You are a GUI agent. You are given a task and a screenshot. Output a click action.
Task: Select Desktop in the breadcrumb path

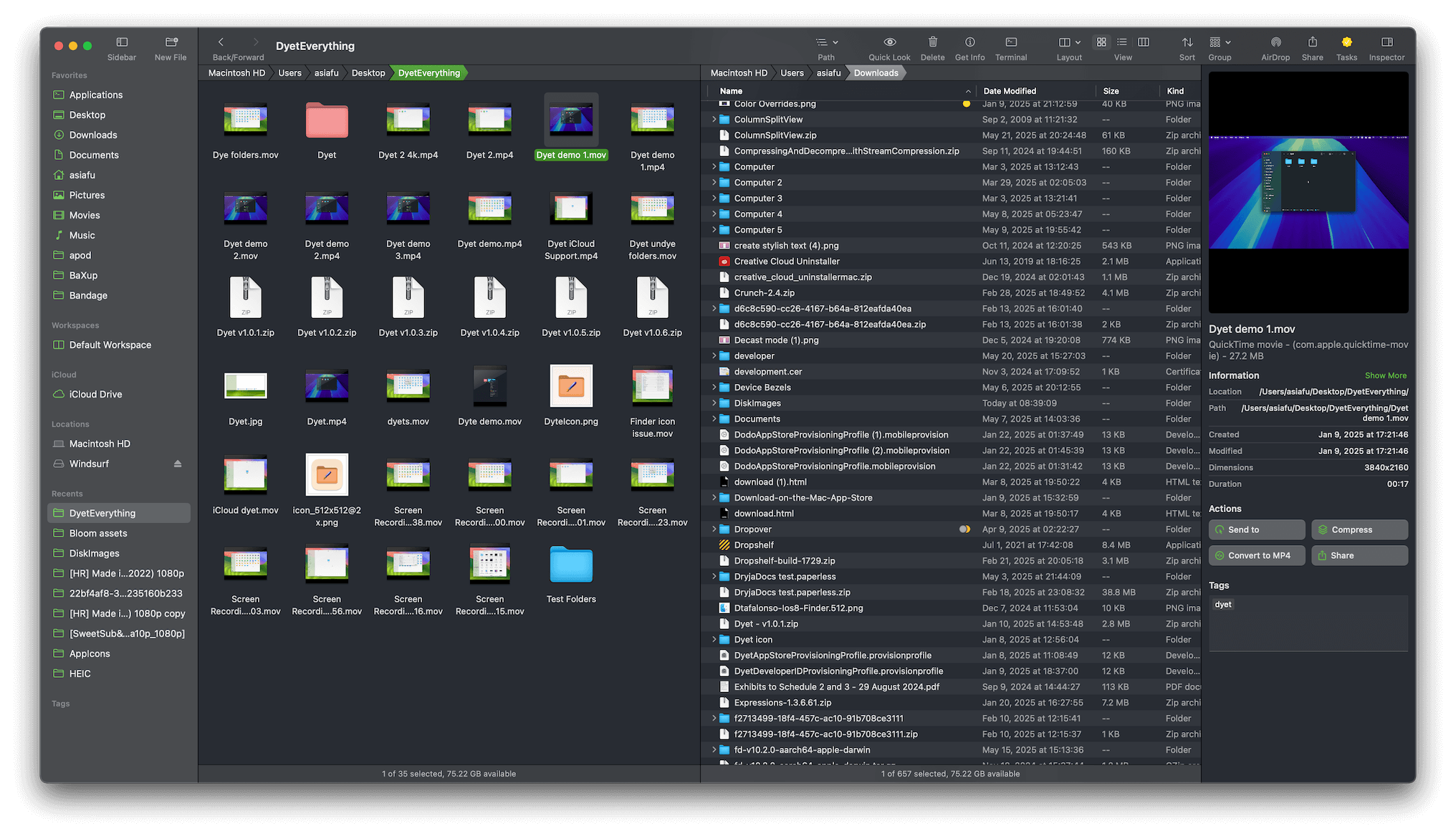368,72
